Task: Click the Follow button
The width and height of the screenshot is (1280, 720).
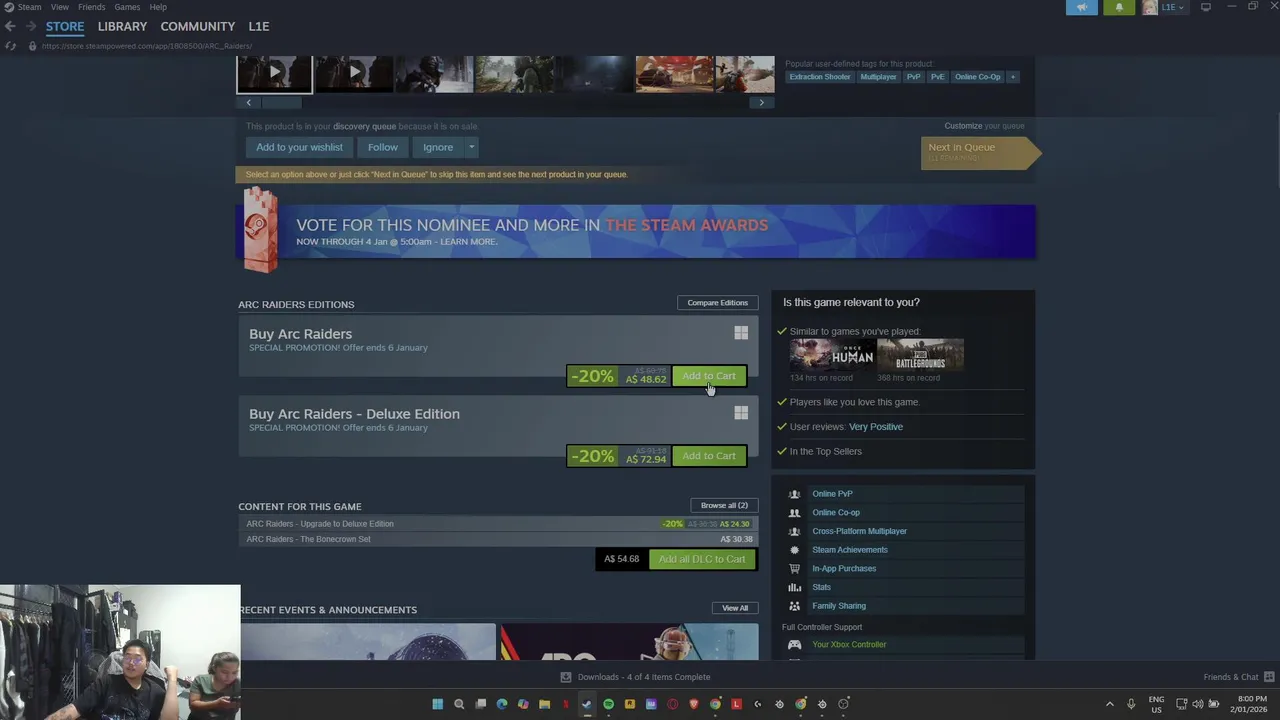Action: pyautogui.click(x=382, y=147)
